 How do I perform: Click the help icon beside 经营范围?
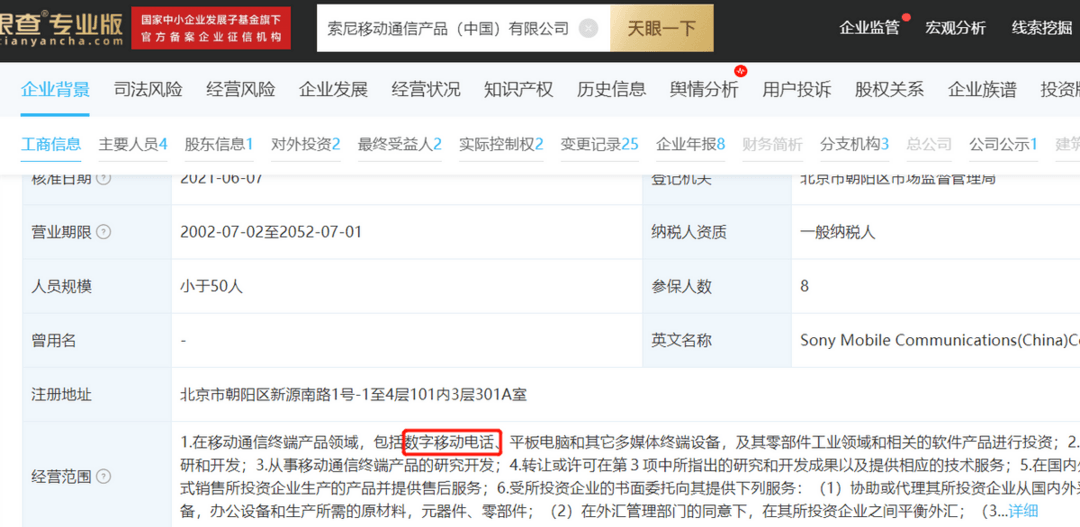[103, 477]
